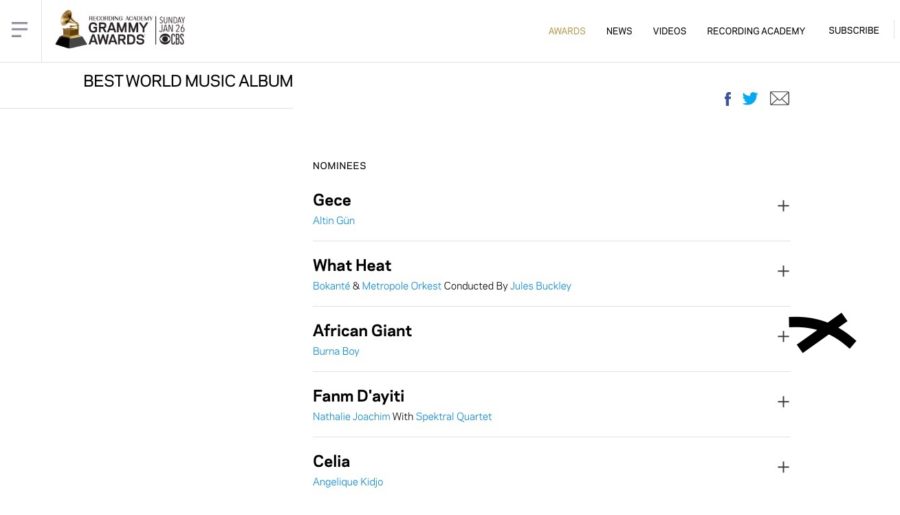Screen dimensions: 900x515
Task: Share page on Facebook
Action: click(x=728, y=99)
